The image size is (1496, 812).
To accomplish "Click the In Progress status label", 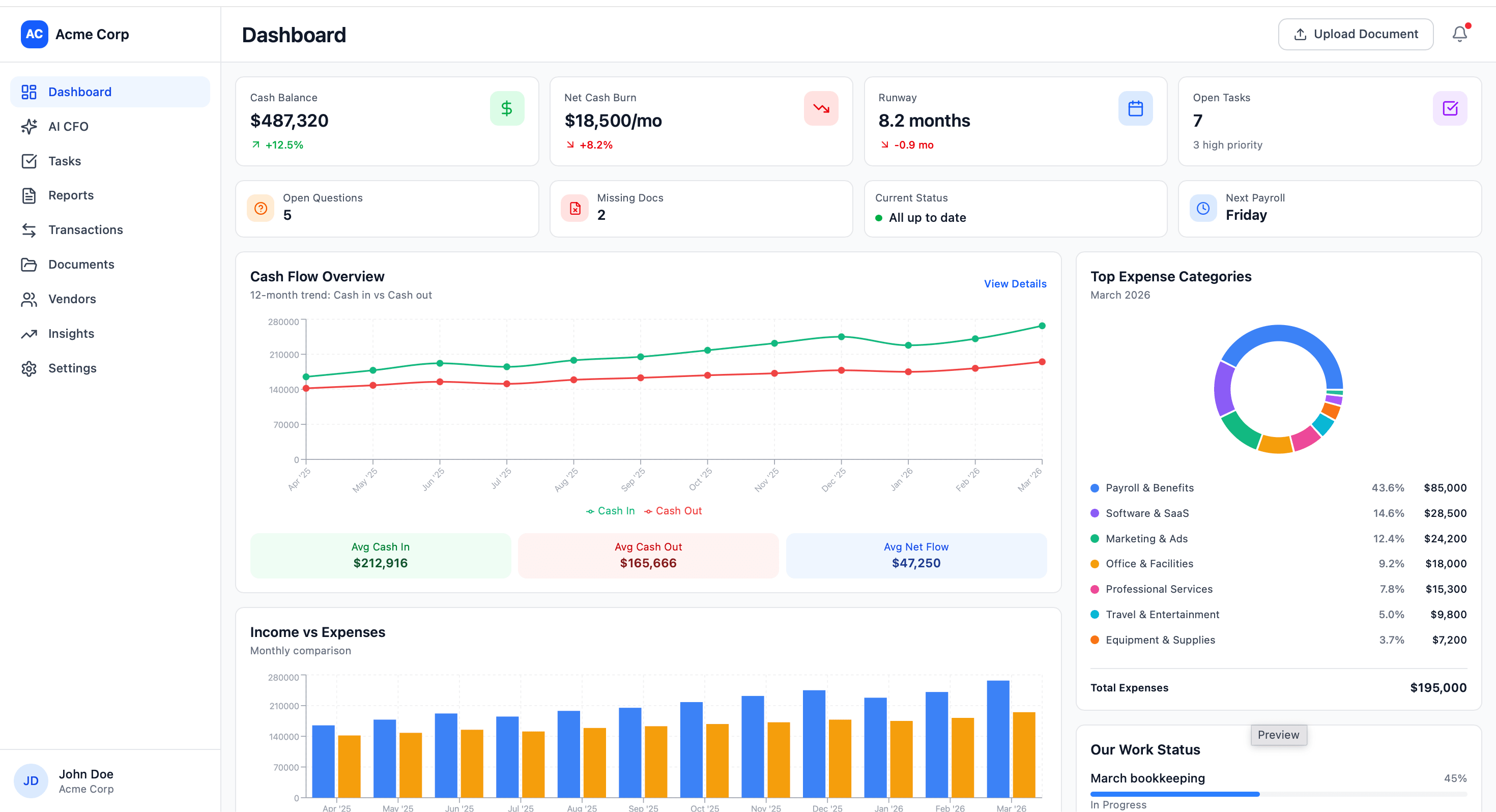I will click(x=1118, y=804).
